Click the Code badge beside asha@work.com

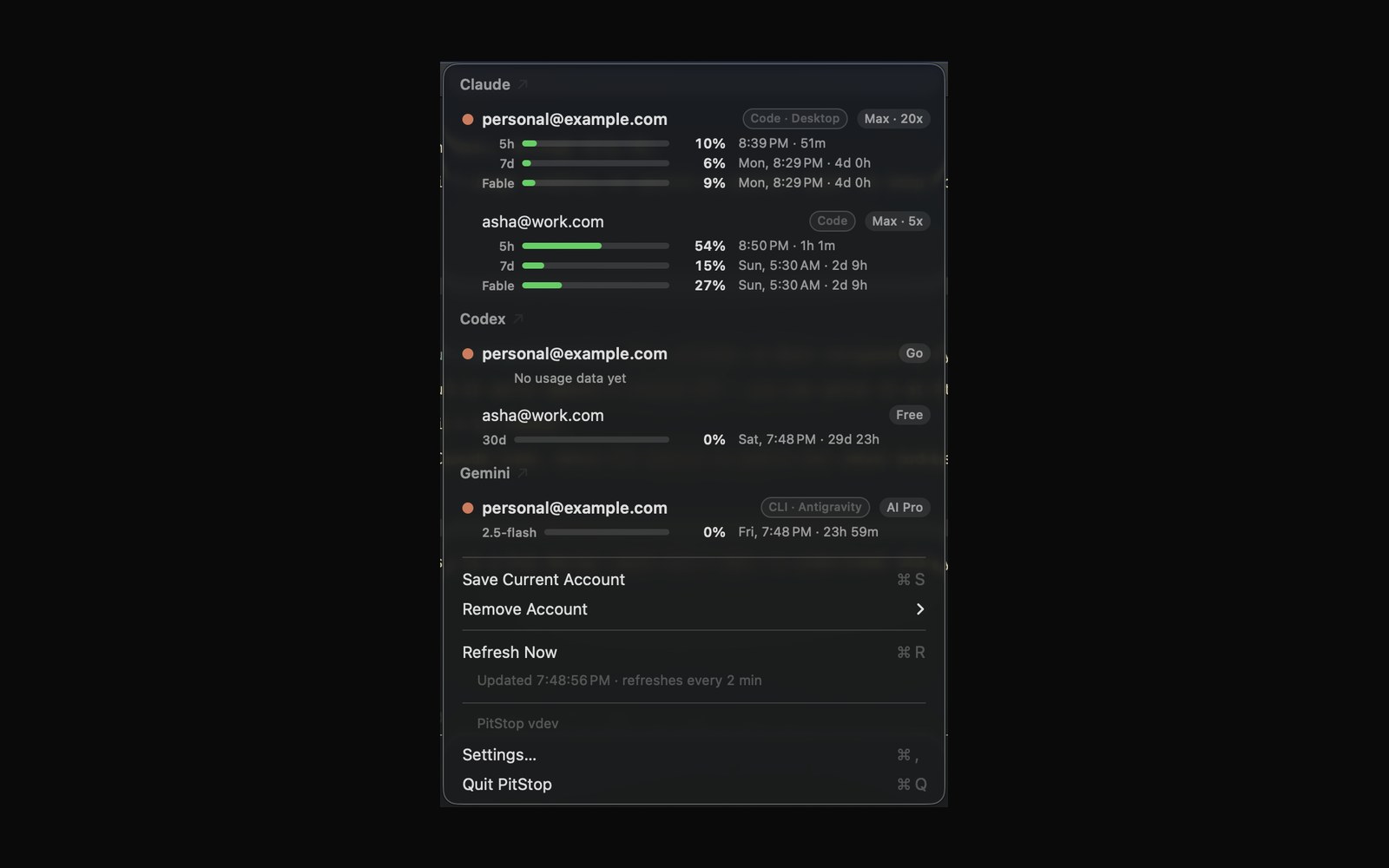click(x=833, y=220)
